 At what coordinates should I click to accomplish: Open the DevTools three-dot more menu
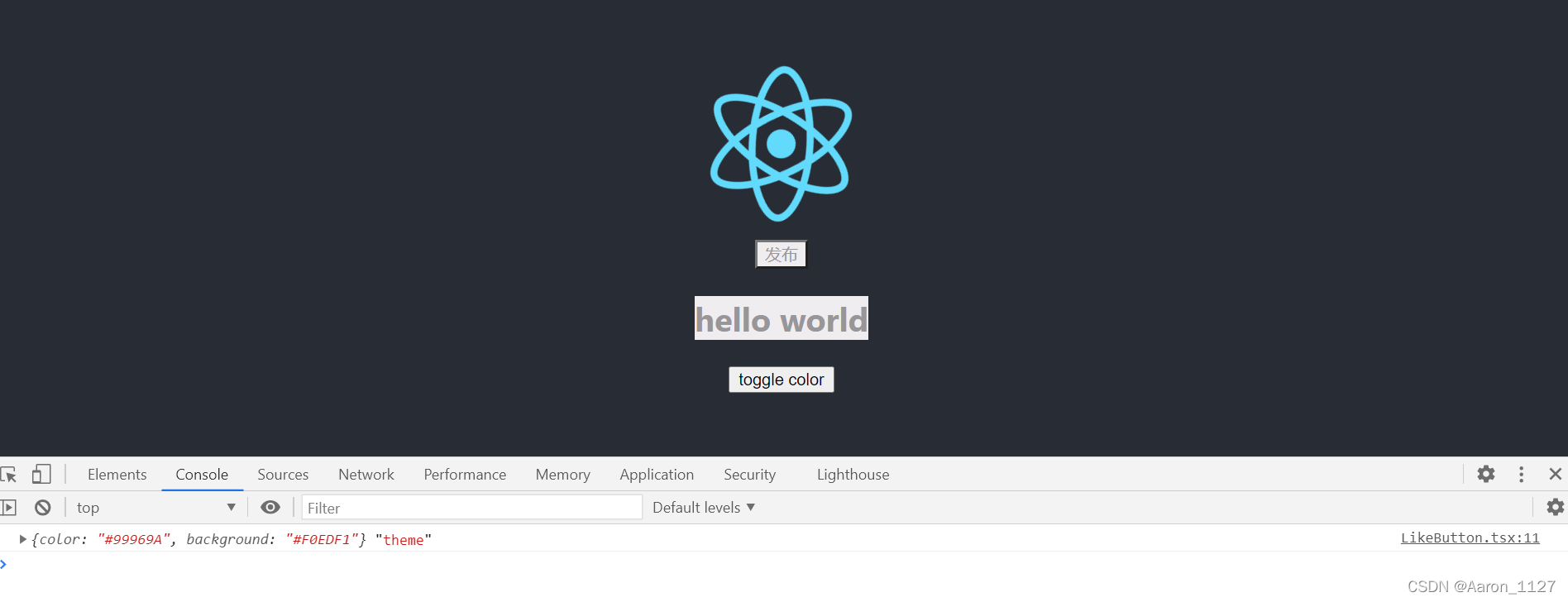1521,474
